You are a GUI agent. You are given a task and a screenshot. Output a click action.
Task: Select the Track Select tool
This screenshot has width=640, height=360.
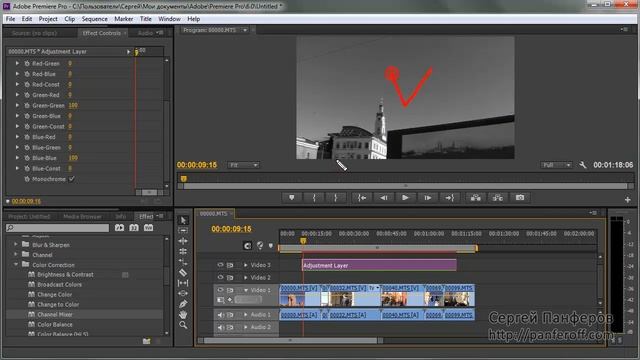(183, 231)
